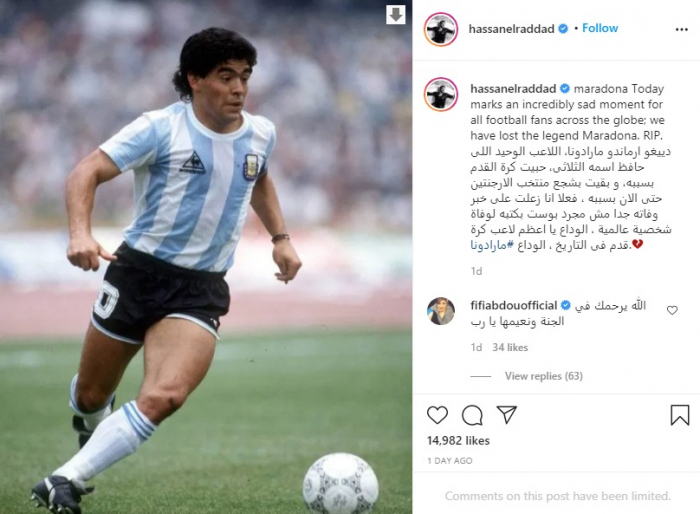Follow hassanelraddad account

click(x=600, y=28)
